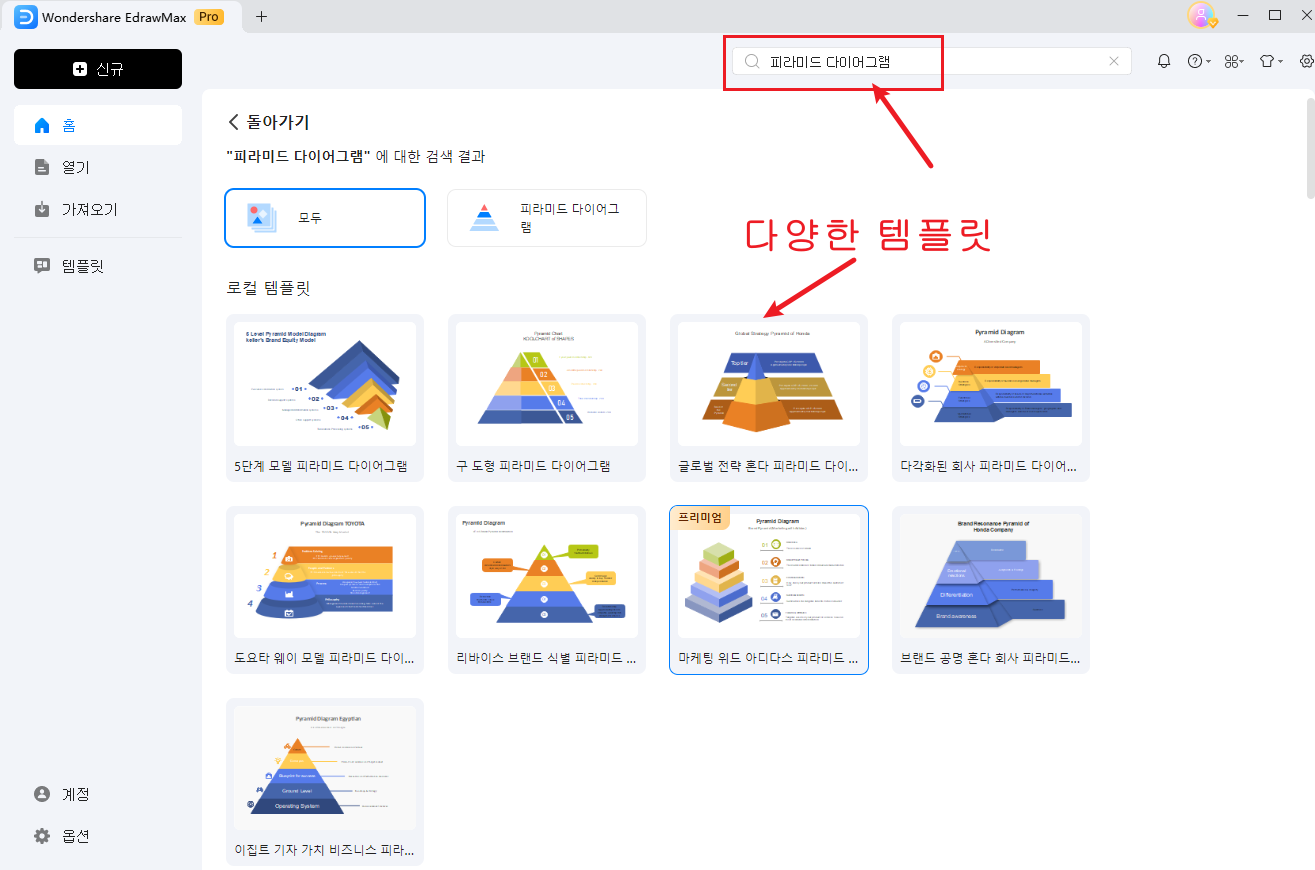The height and width of the screenshot is (870, 1315).
Task: Click the 로컬 템플릿 section heading
Action: [x=269, y=288]
